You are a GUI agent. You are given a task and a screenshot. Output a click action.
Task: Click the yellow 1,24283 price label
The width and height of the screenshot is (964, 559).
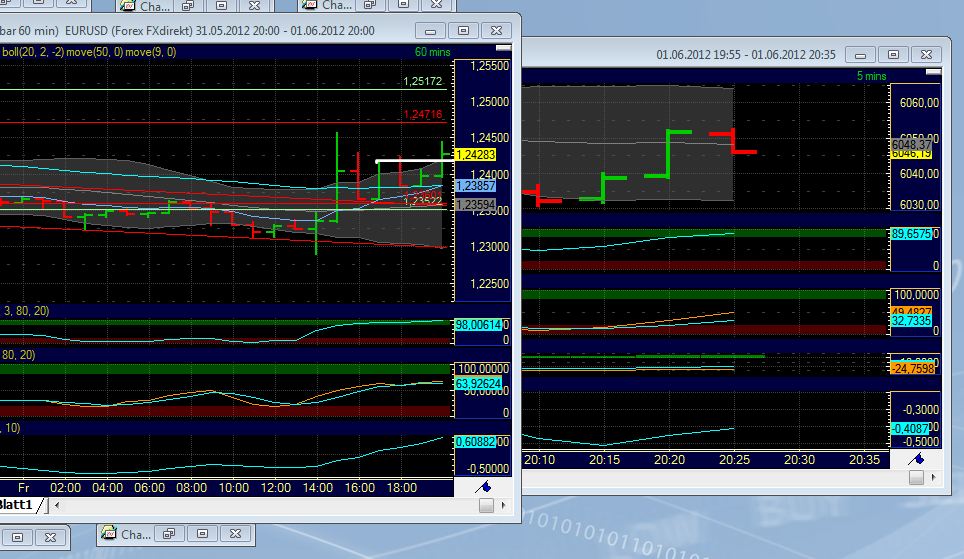point(475,155)
